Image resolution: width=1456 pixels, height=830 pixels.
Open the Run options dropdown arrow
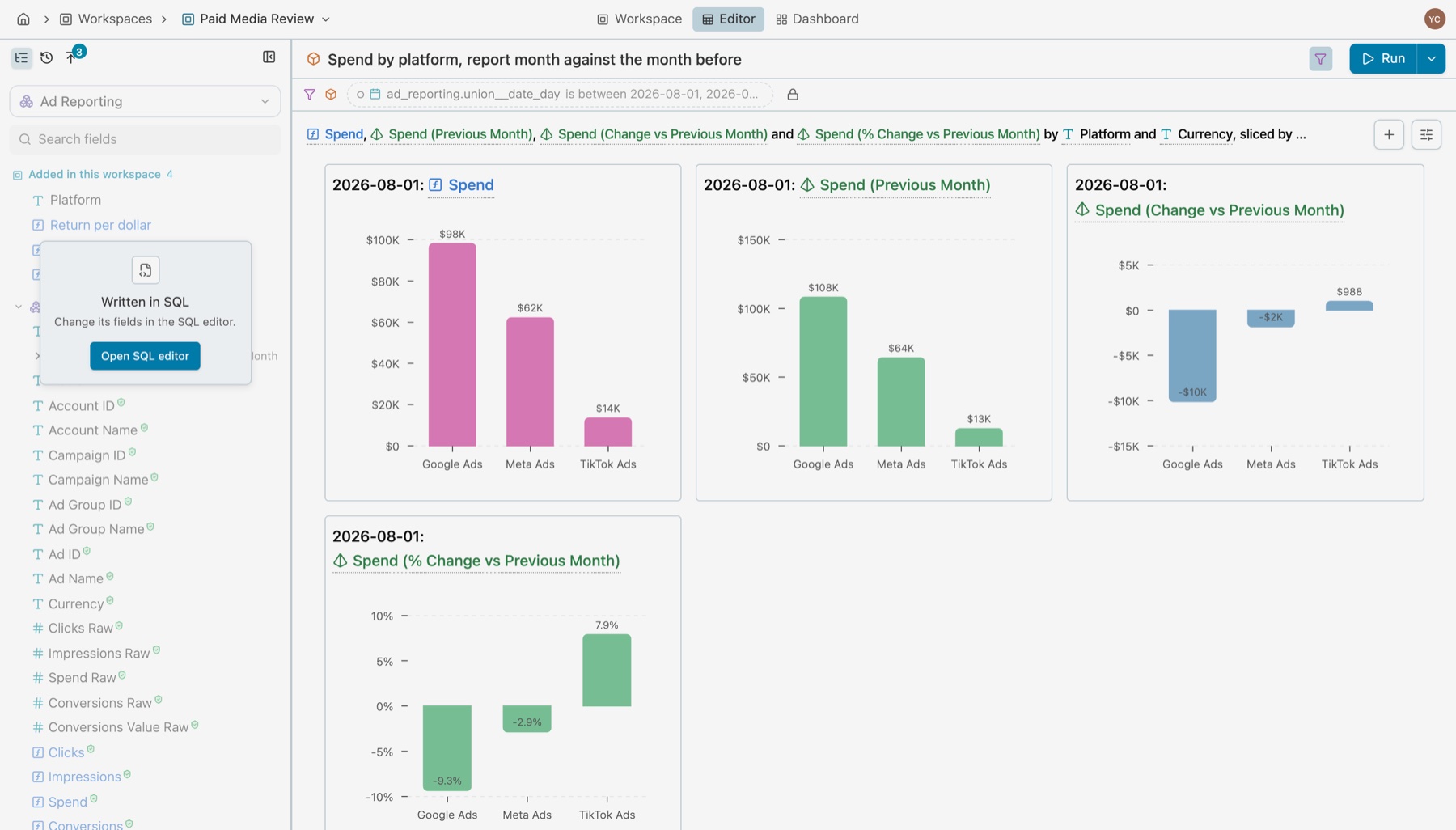pyautogui.click(x=1431, y=58)
